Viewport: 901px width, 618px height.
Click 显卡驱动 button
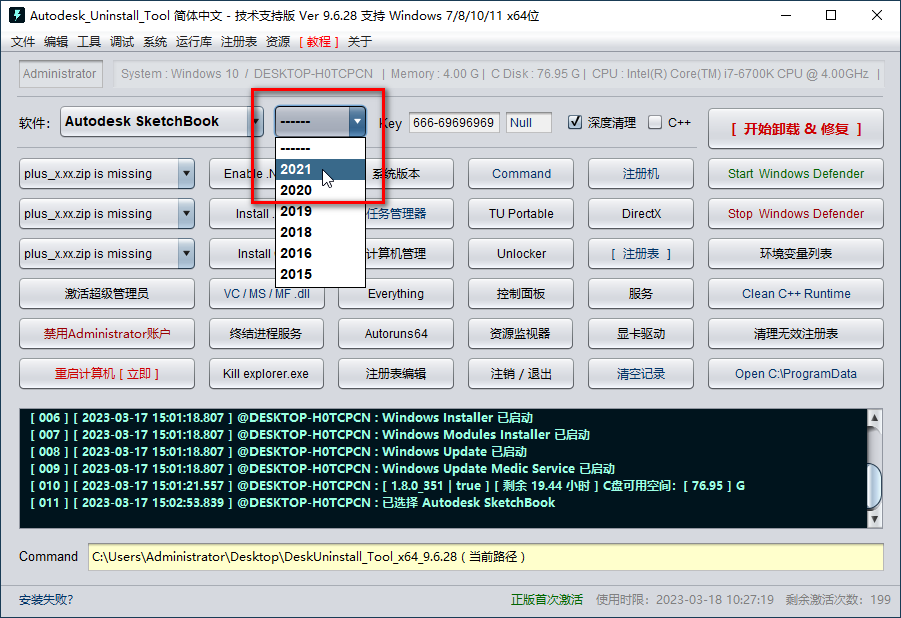tap(641, 333)
